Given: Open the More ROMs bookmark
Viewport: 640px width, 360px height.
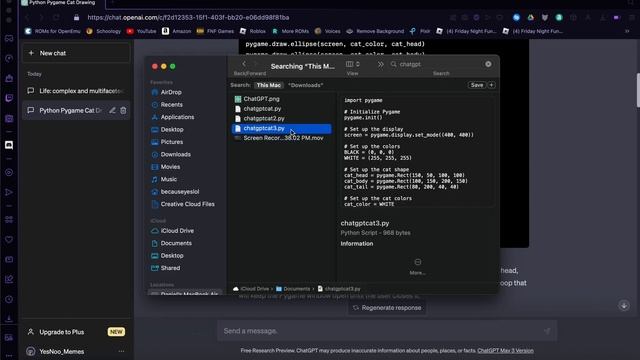Looking at the screenshot, I should pyautogui.click(x=291, y=31).
